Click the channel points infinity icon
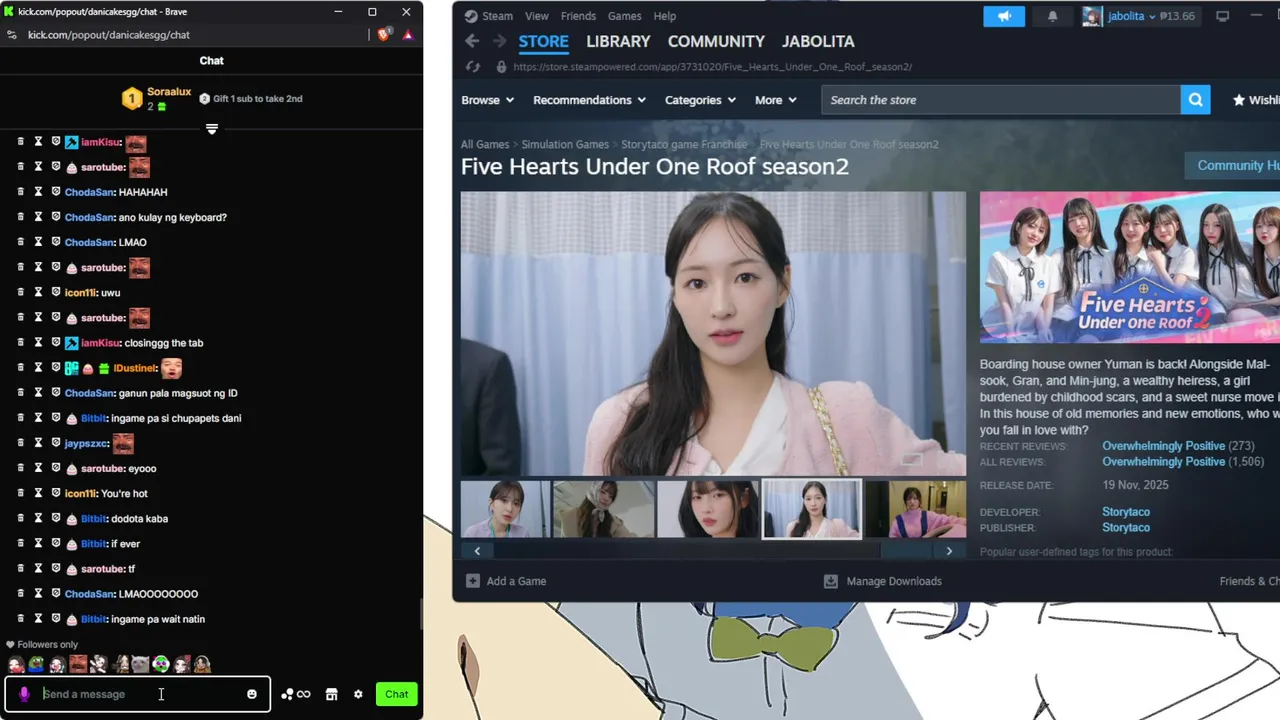This screenshot has width=1280, height=720. click(x=296, y=694)
